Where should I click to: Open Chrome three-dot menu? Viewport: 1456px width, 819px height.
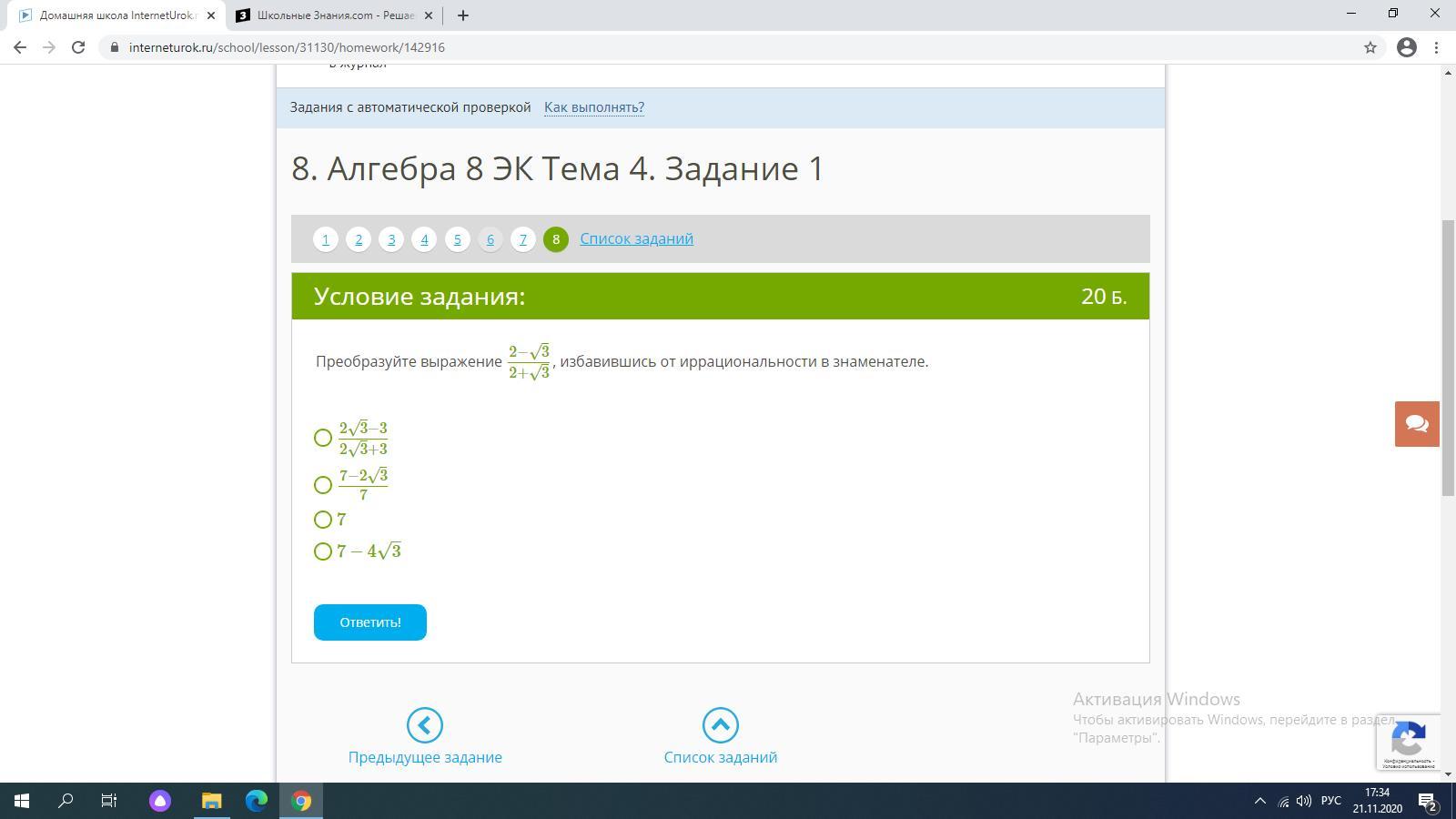[x=1436, y=47]
